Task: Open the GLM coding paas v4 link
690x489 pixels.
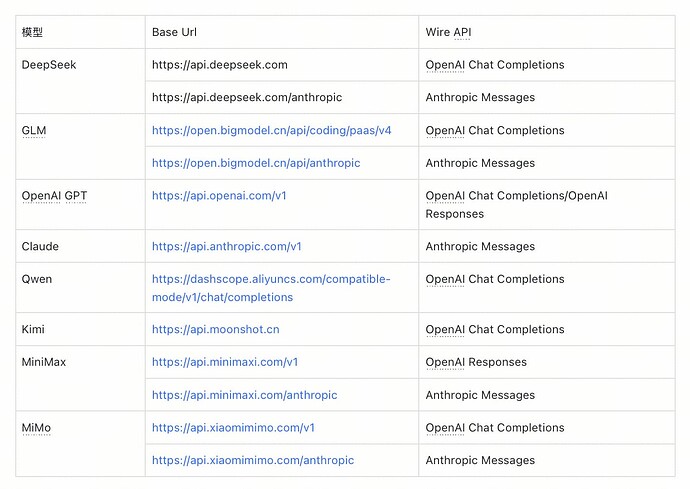Action: pos(272,130)
